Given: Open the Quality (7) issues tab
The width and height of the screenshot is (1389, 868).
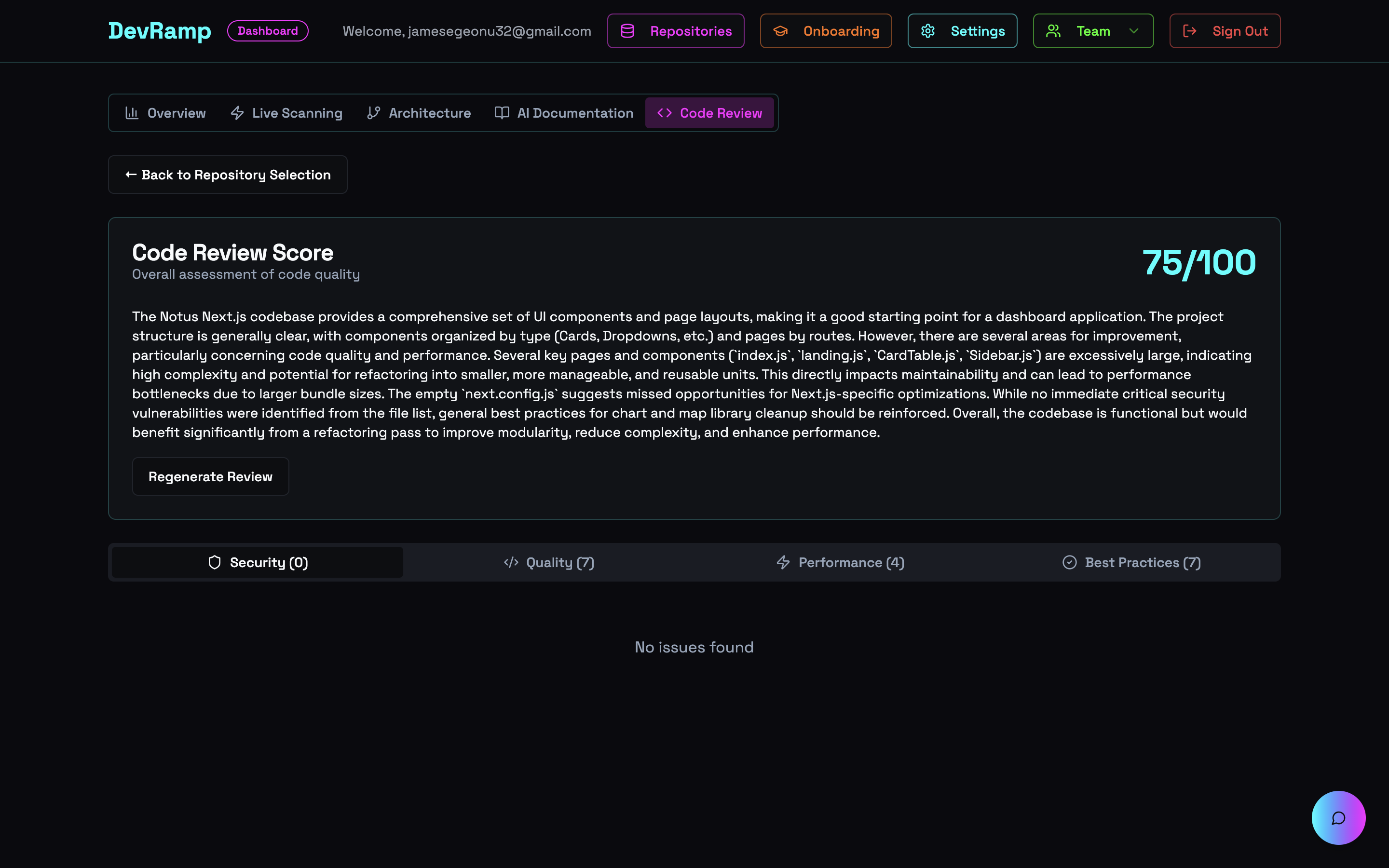Looking at the screenshot, I should coord(549,562).
